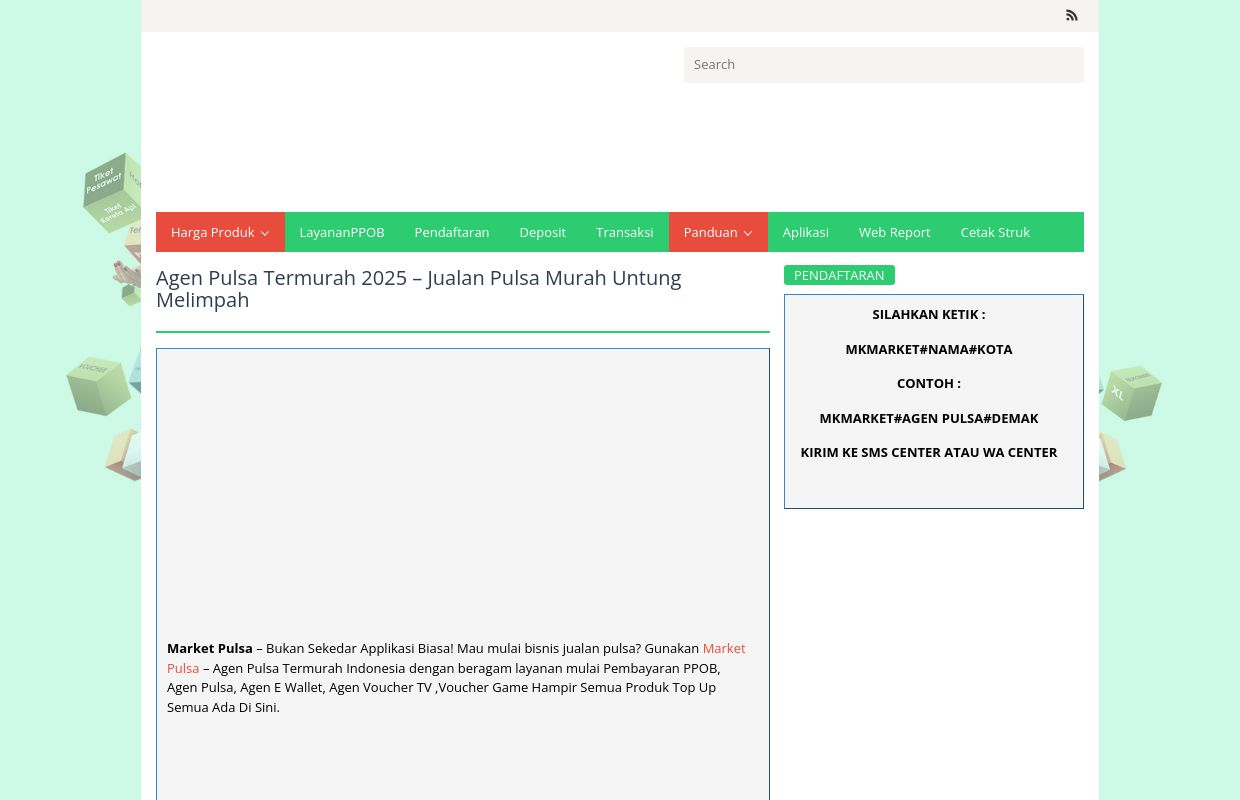
Task: Open the Panduan menu
Action: [718, 232]
